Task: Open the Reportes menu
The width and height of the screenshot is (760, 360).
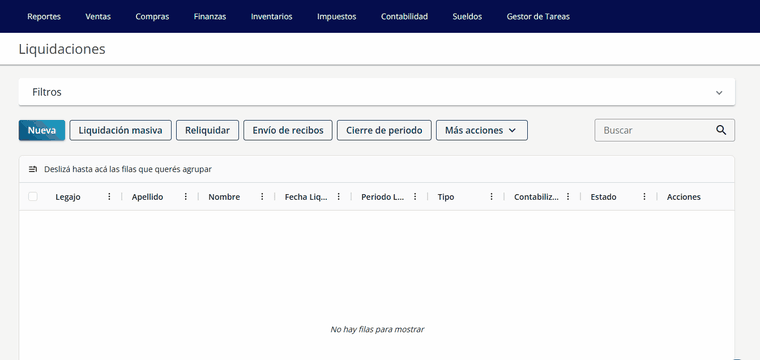Action: coord(44,16)
